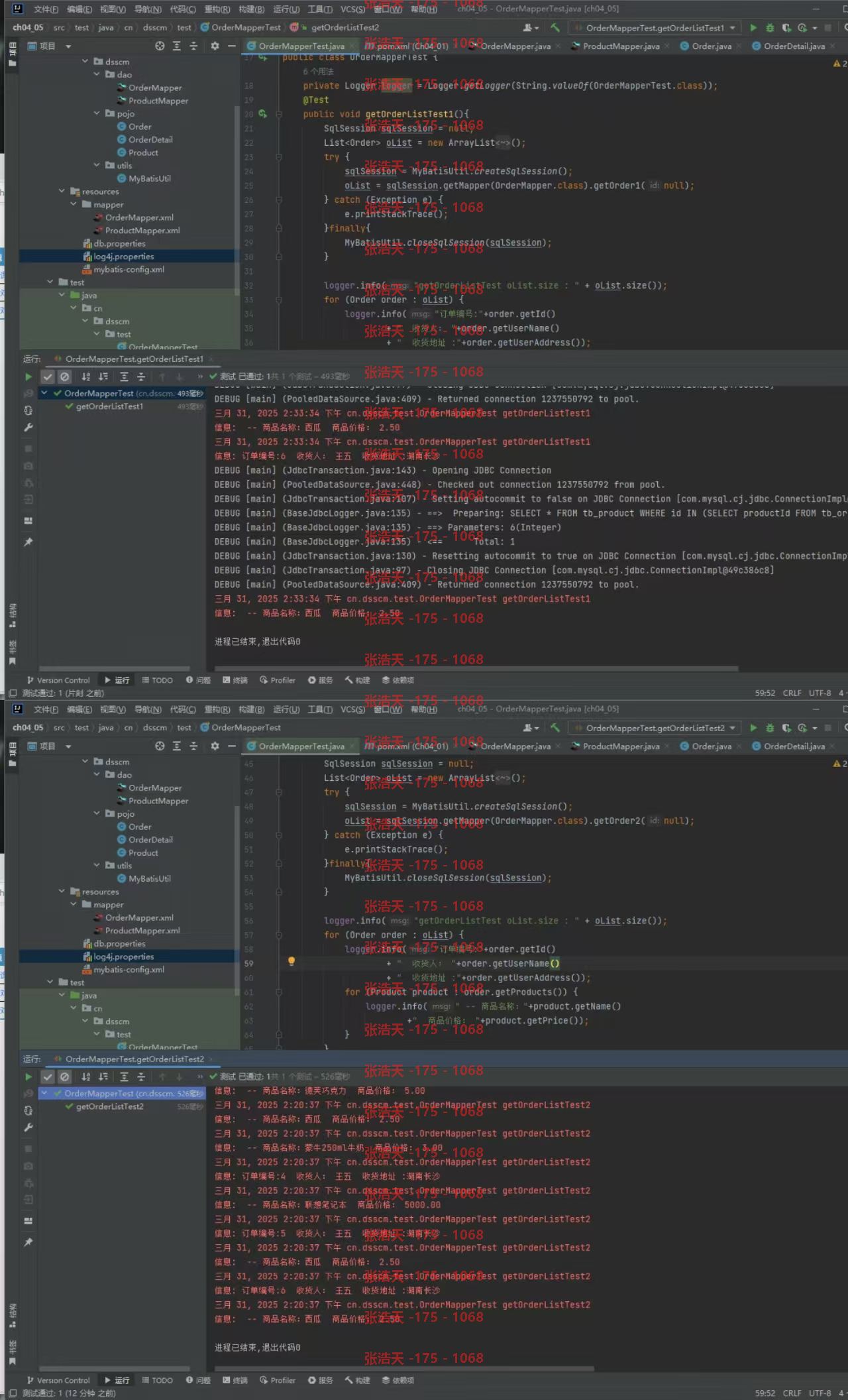Click Collapse All icon in top Run panel toolbar
The width and height of the screenshot is (848, 1400).
[141, 377]
